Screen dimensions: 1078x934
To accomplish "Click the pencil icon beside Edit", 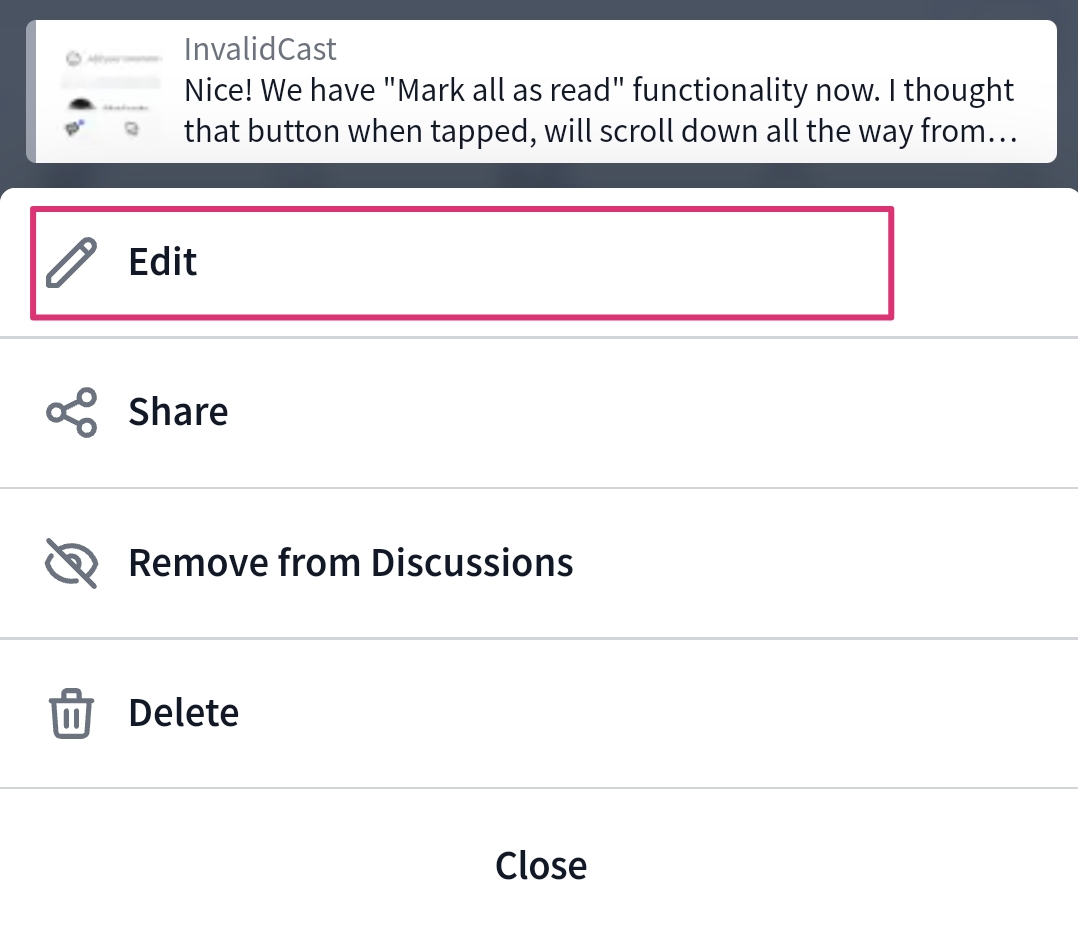I will 72,263.
